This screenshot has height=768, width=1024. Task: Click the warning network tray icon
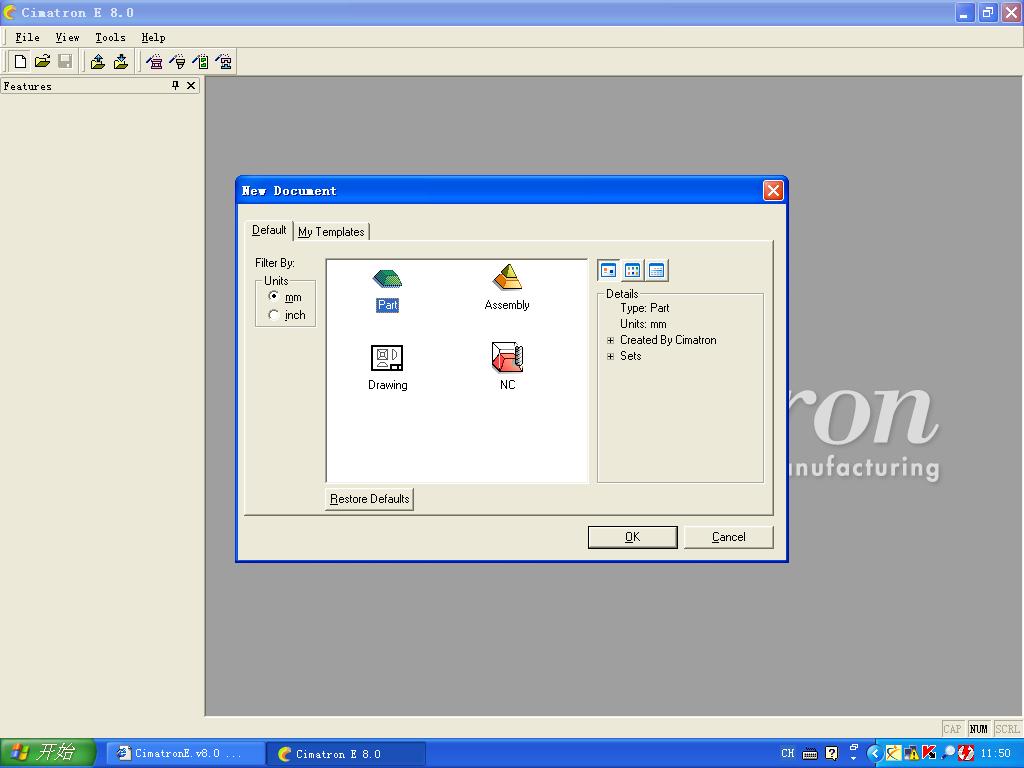click(912, 754)
